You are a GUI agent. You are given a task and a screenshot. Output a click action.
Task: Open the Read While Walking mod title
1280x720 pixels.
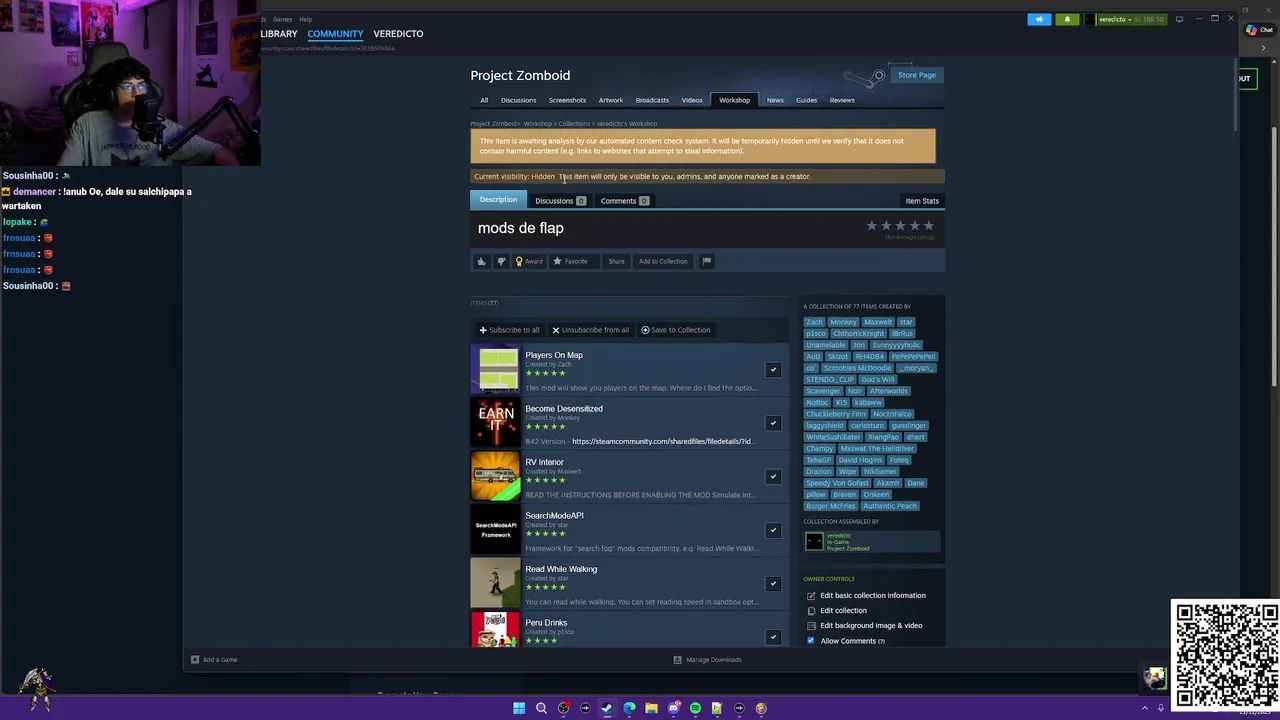tap(561, 569)
